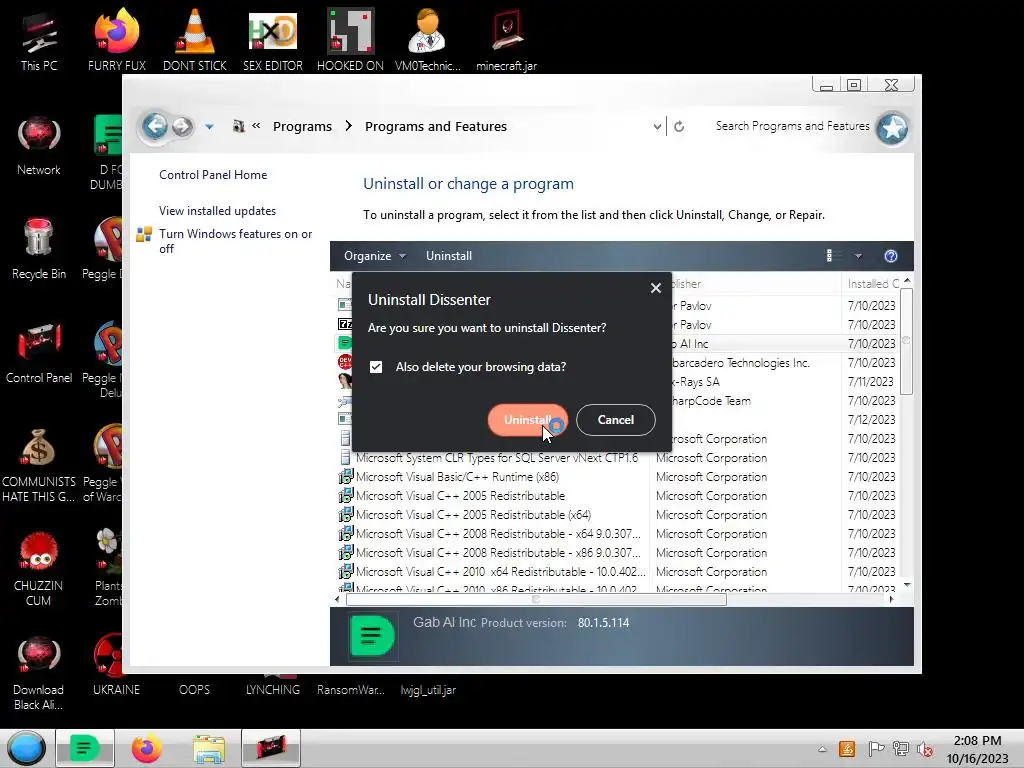Screen dimensions: 1024x768
Task: Click the Start orb on taskbar
Action: point(26,748)
